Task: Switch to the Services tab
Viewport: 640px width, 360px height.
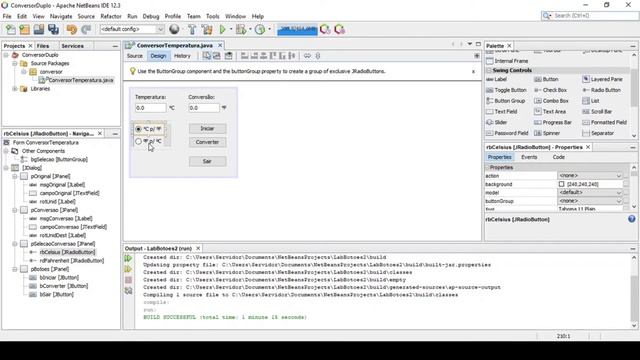Action: coord(72,46)
